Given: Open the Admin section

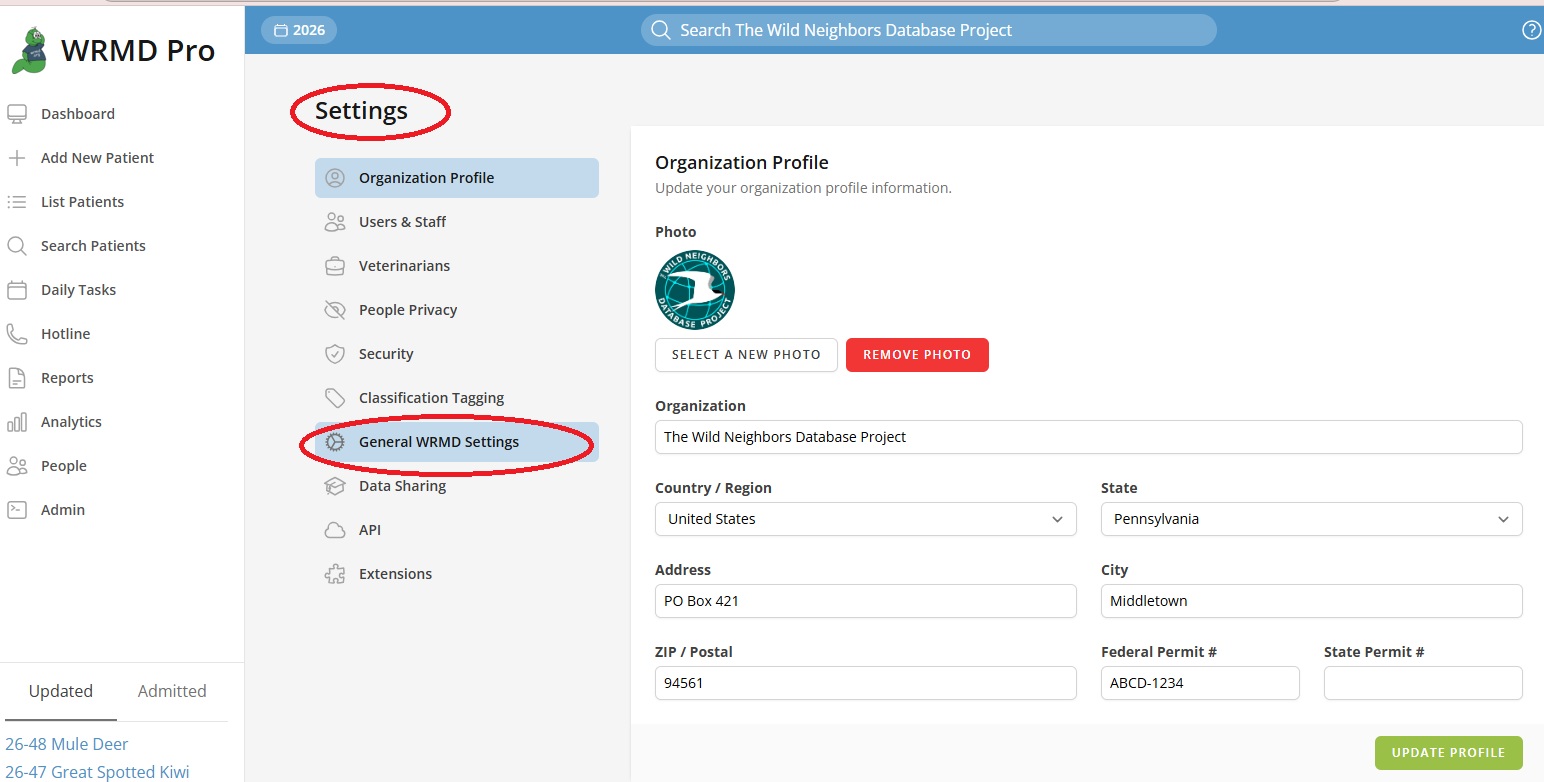Looking at the screenshot, I should click(x=62, y=510).
